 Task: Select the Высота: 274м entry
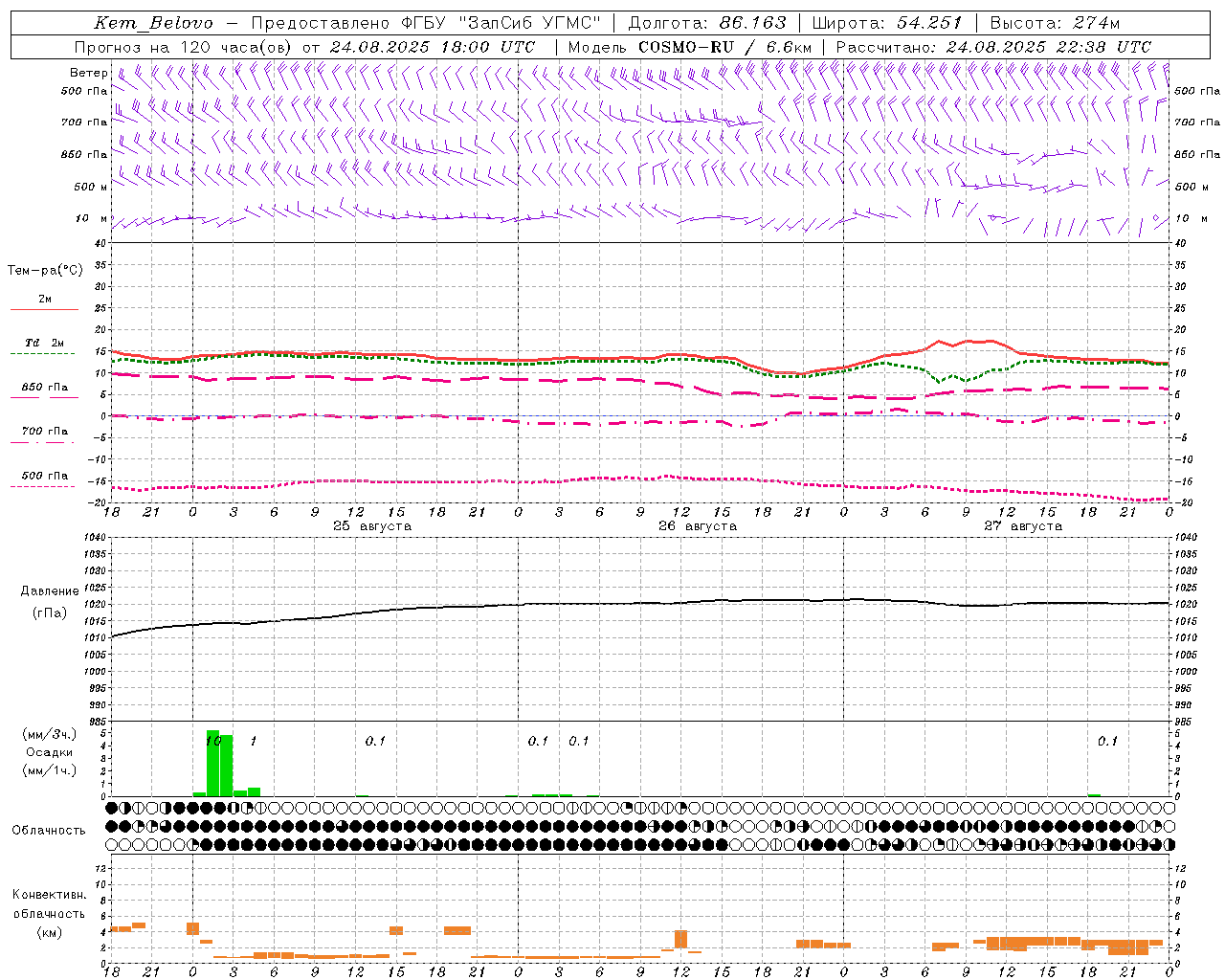1055,23
